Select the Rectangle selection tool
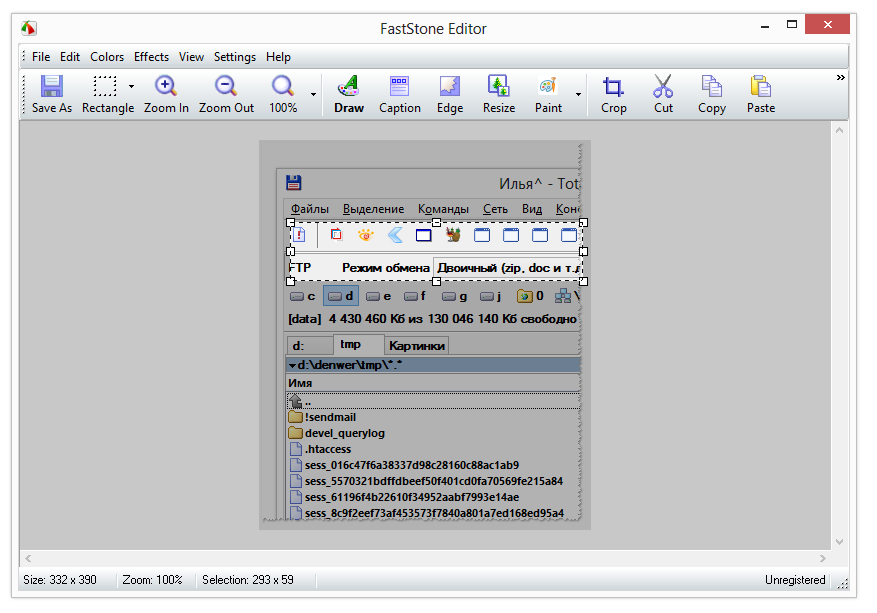Image resolution: width=877 pixels, height=613 pixels. coord(106,95)
